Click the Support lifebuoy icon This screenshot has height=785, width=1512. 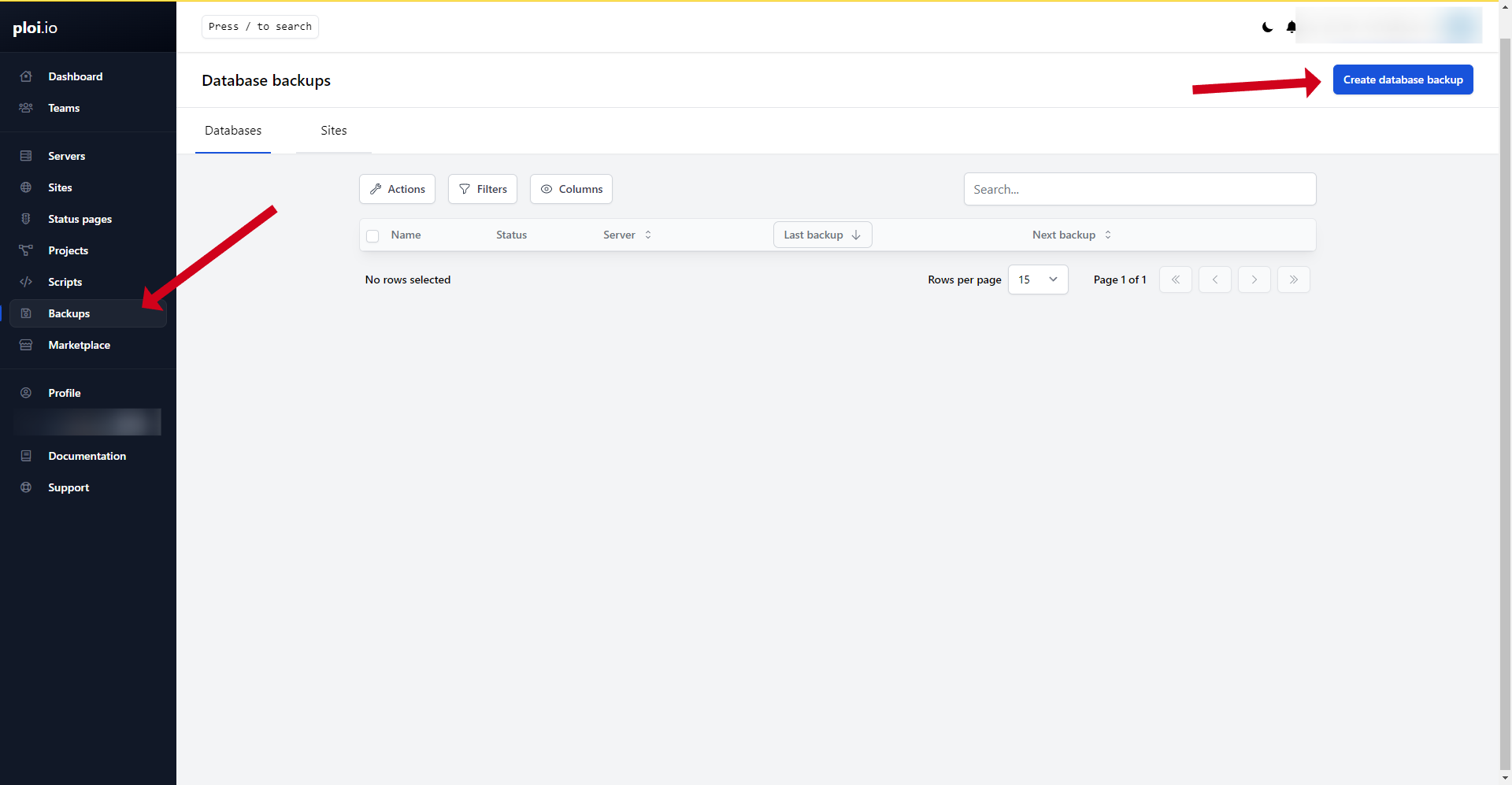tap(26, 487)
